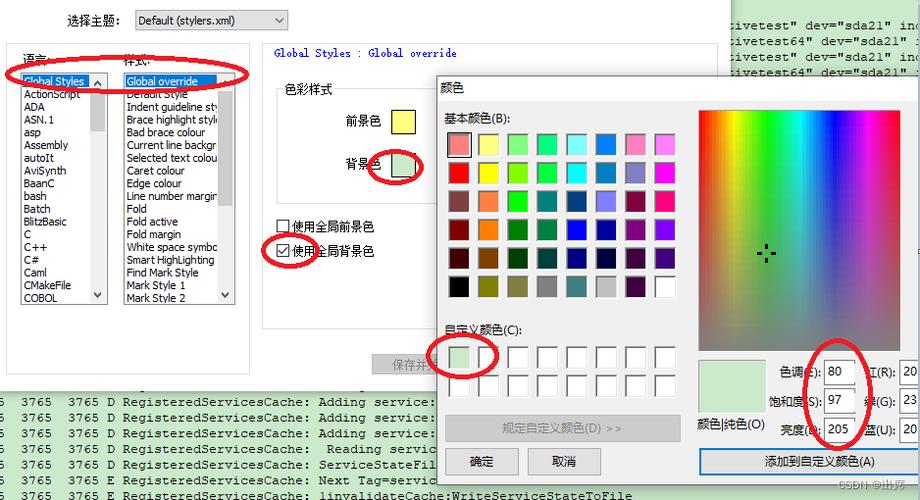Click inside the colour spectrum picker
This screenshot has width=920, height=500.
click(x=799, y=230)
